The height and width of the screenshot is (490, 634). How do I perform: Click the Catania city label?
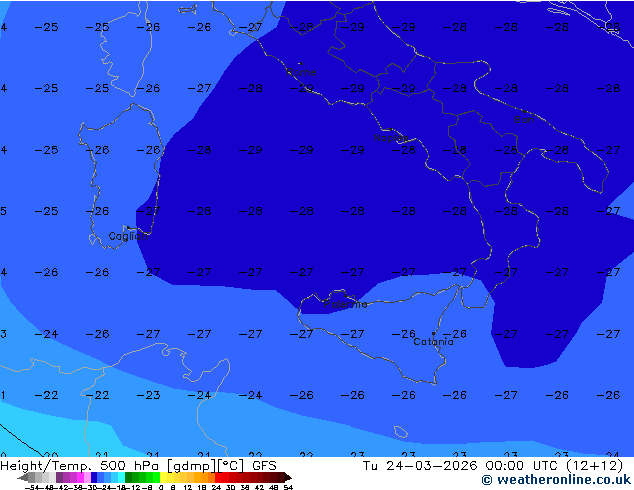433,342
